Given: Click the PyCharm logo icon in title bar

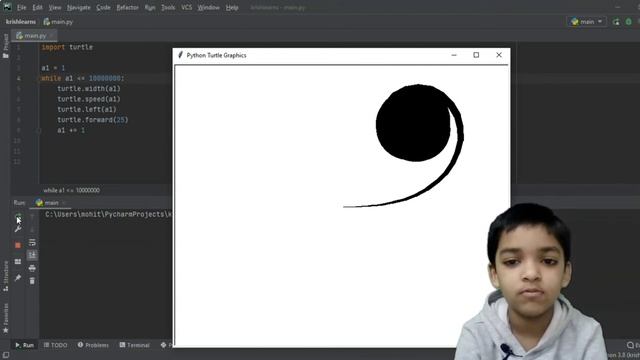Looking at the screenshot, I should point(7,7).
